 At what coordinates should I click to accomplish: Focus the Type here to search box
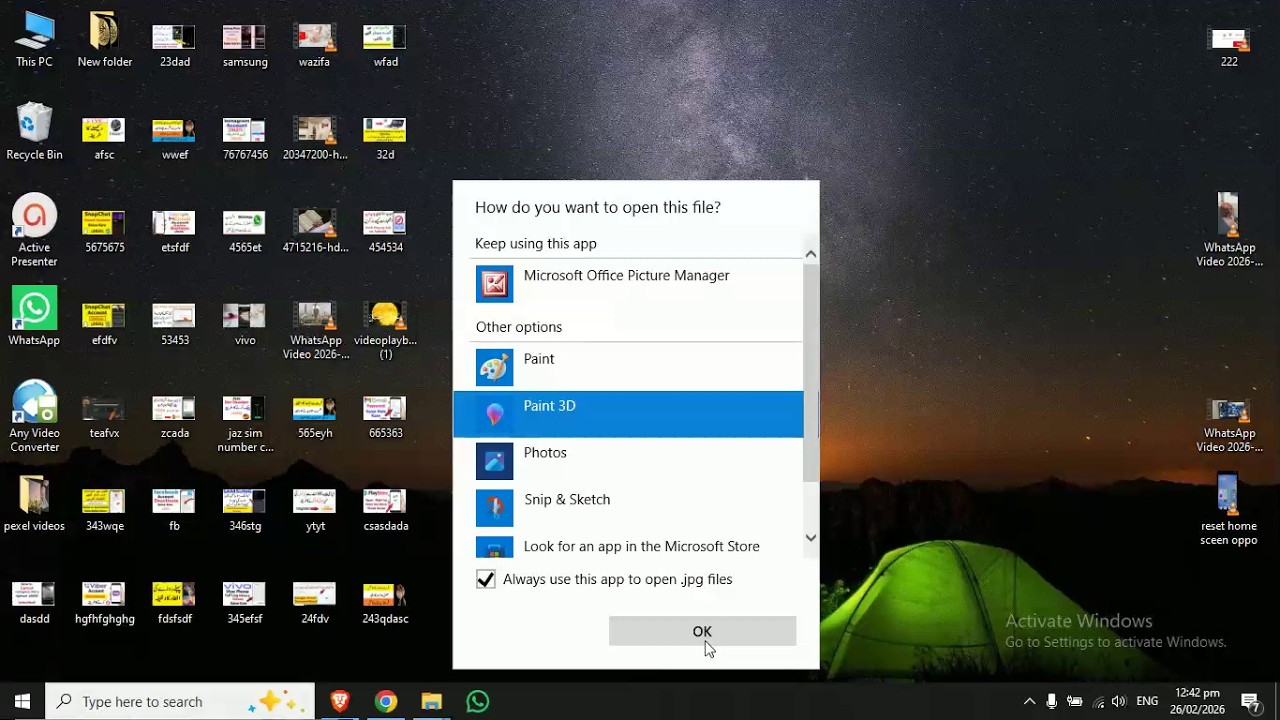tap(180, 701)
